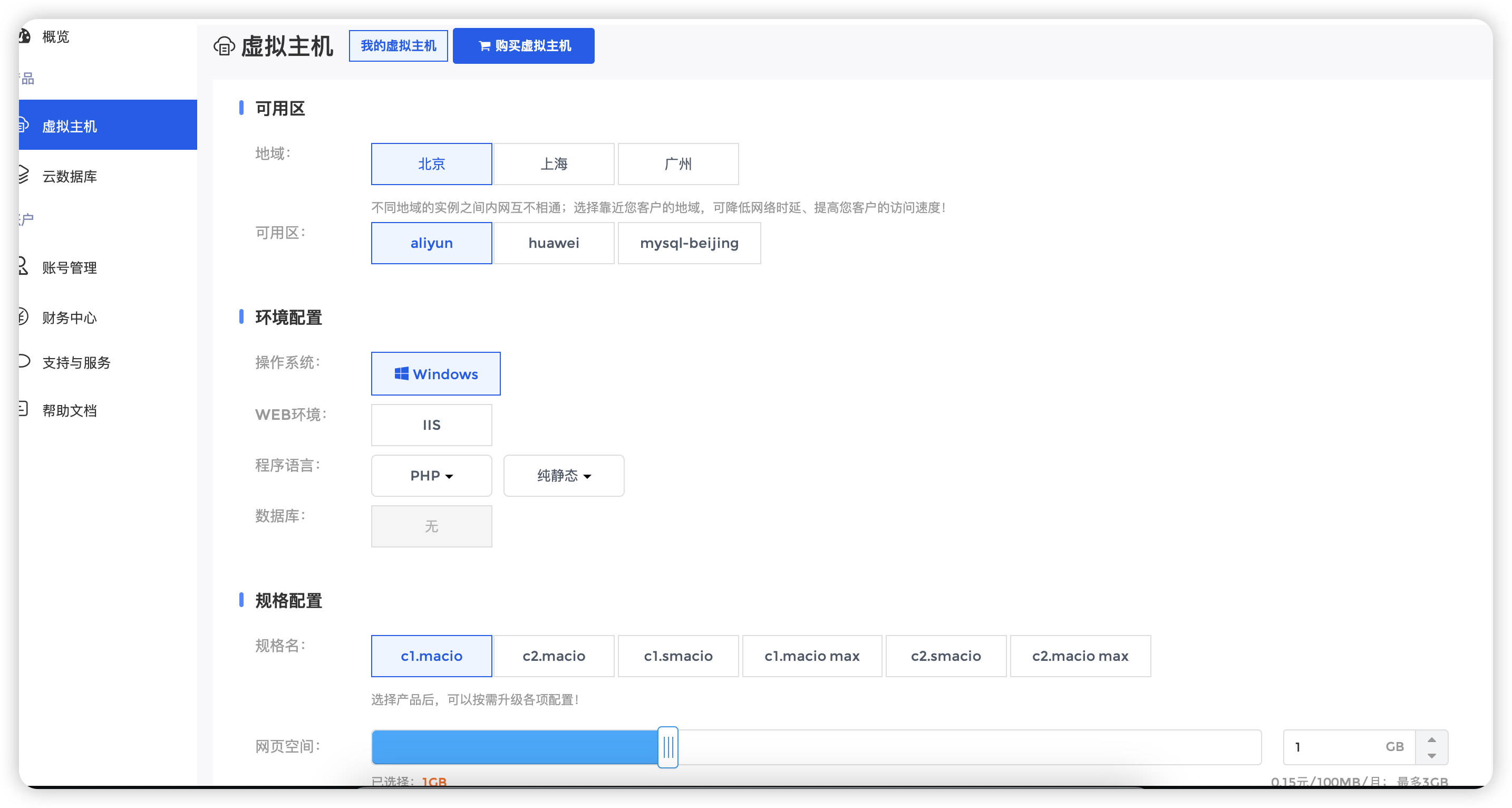
Task: Click the 网页空间 slider handle
Action: (668, 747)
